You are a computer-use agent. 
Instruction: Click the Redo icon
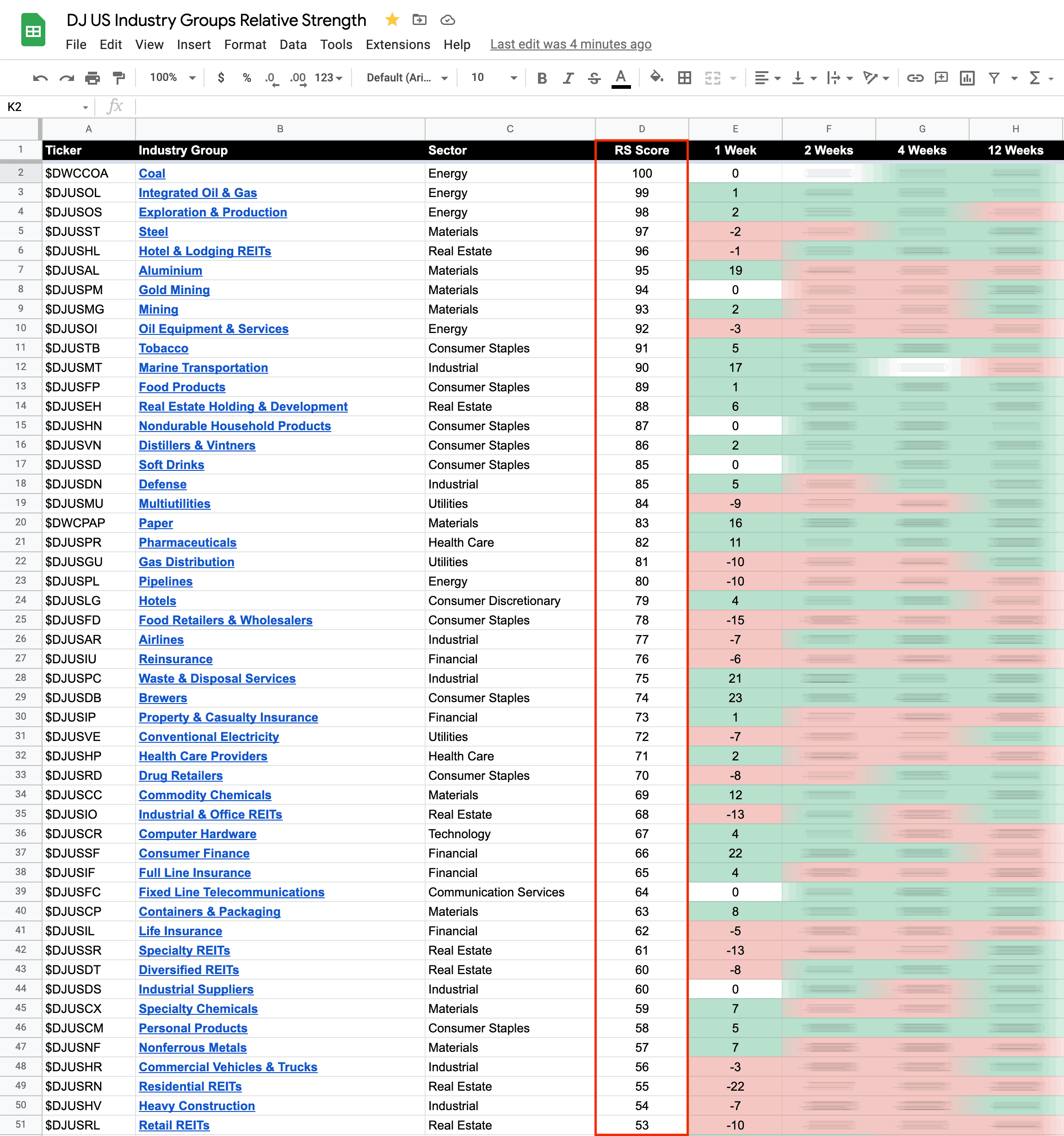[x=67, y=78]
